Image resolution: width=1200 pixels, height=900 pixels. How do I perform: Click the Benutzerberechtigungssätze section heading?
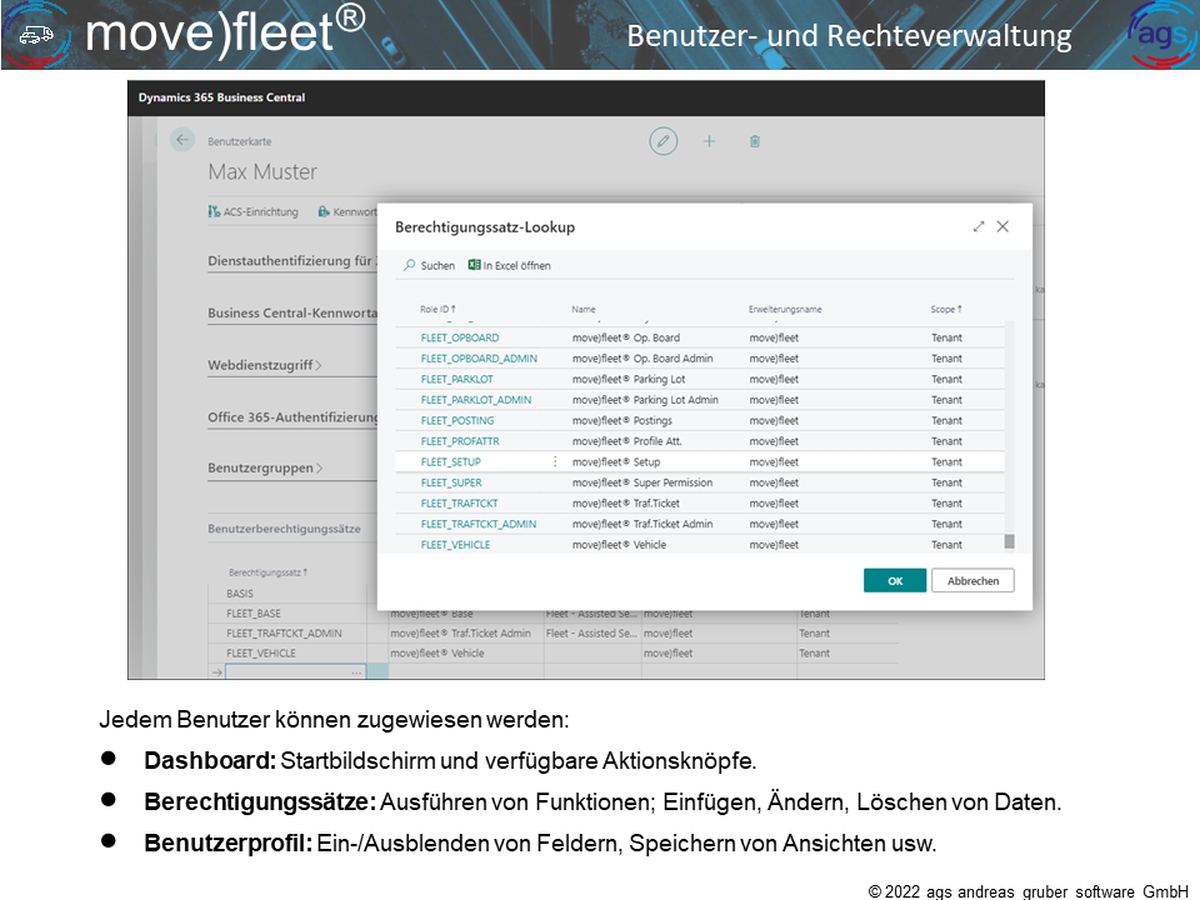point(284,528)
